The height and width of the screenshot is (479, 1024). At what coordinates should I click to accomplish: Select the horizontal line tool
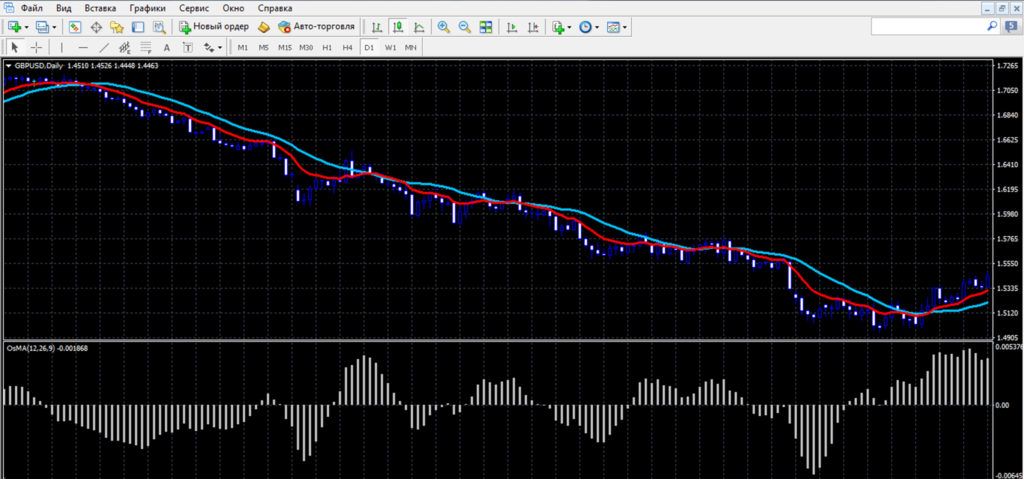click(x=83, y=47)
